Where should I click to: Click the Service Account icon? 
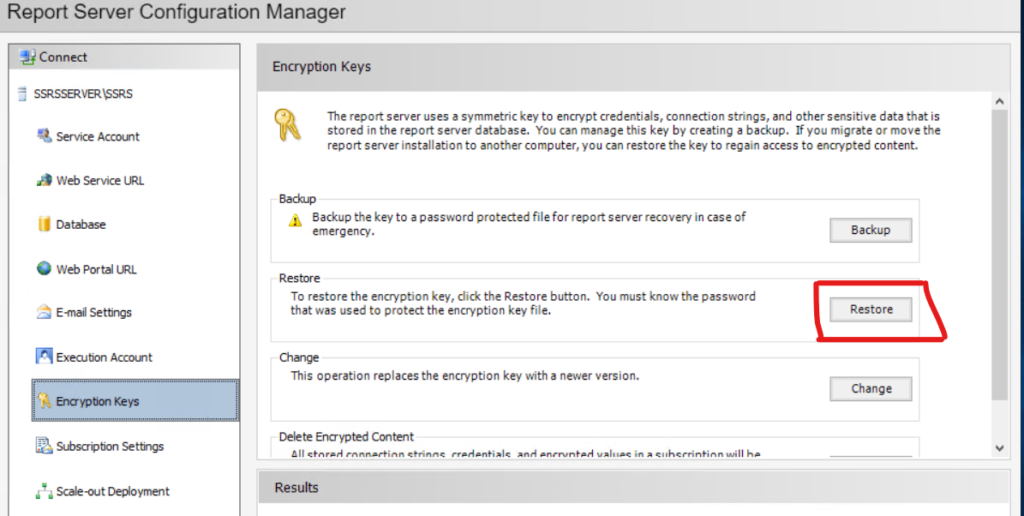click(44, 136)
